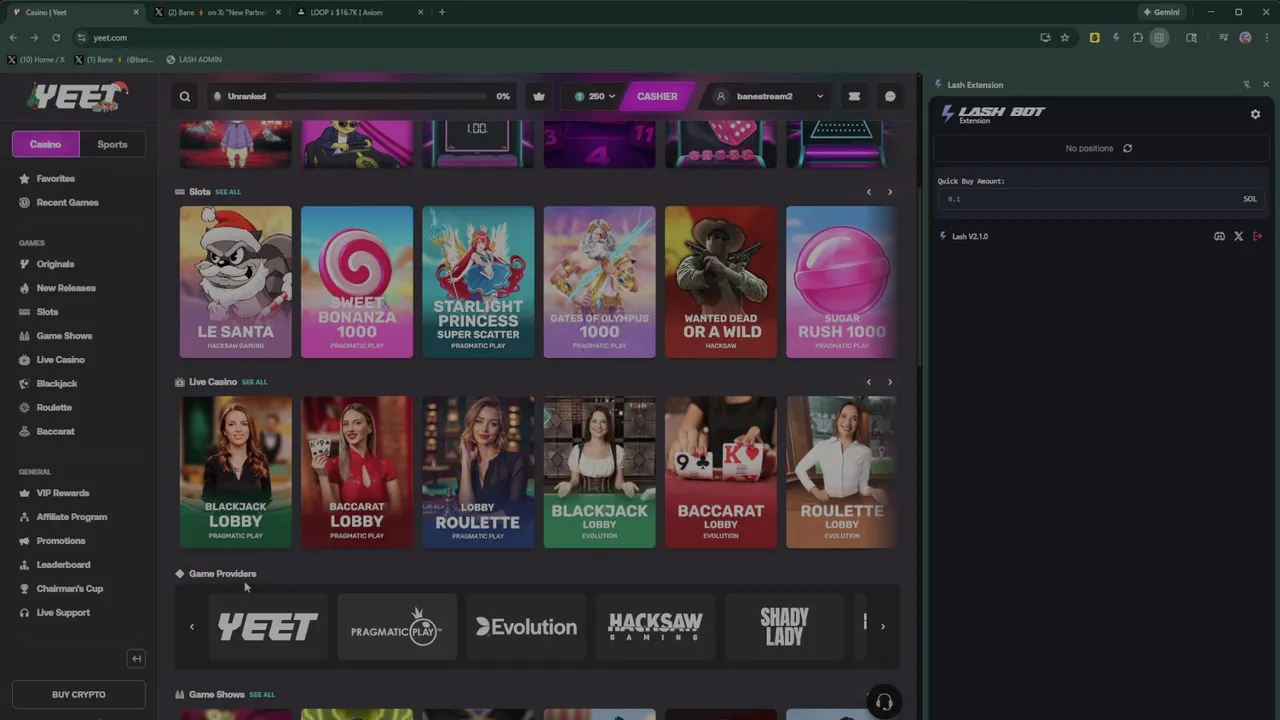1280x720 pixels.
Task: Pin the Lash Extension side panel
Action: [1247, 84]
